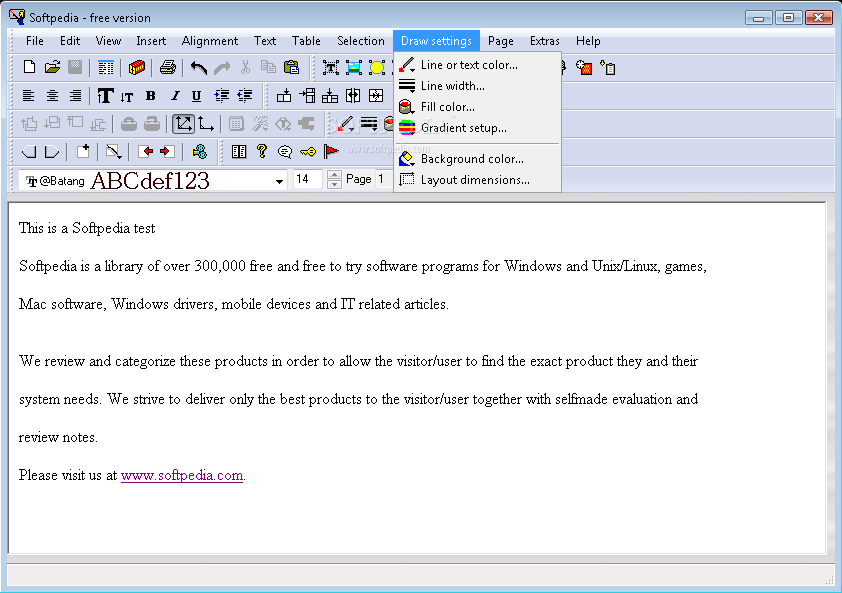This screenshot has width=842, height=593.
Task: Insert a shape with the yellow octagon icon
Action: click(377, 67)
